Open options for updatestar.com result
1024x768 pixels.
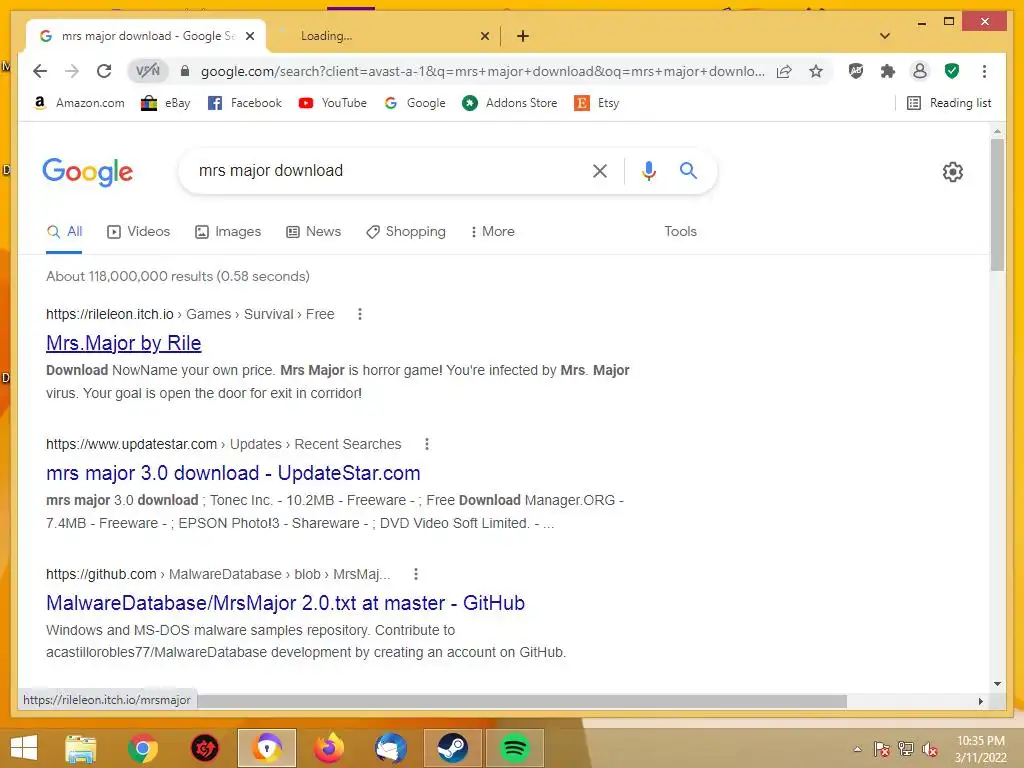coord(426,444)
